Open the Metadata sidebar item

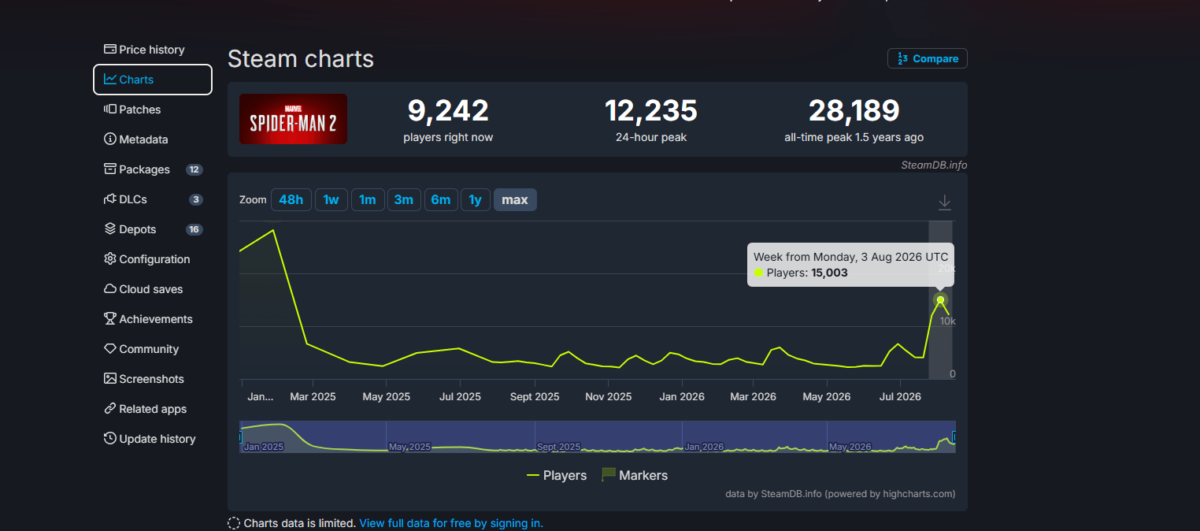(x=152, y=139)
